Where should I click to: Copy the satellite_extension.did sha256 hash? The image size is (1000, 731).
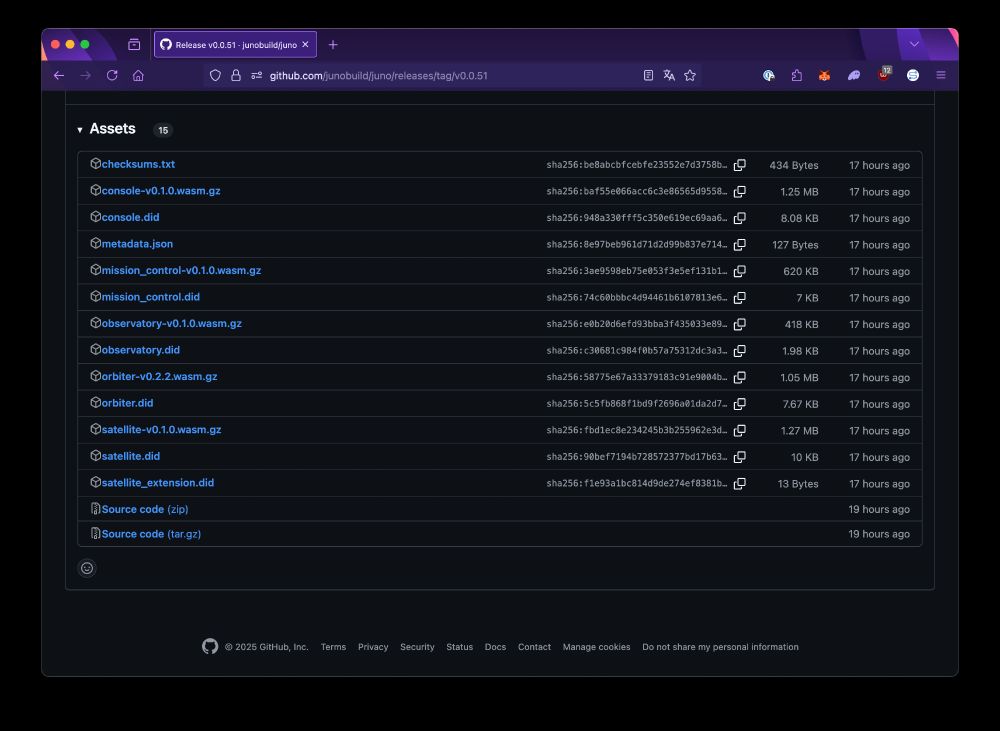coord(739,484)
